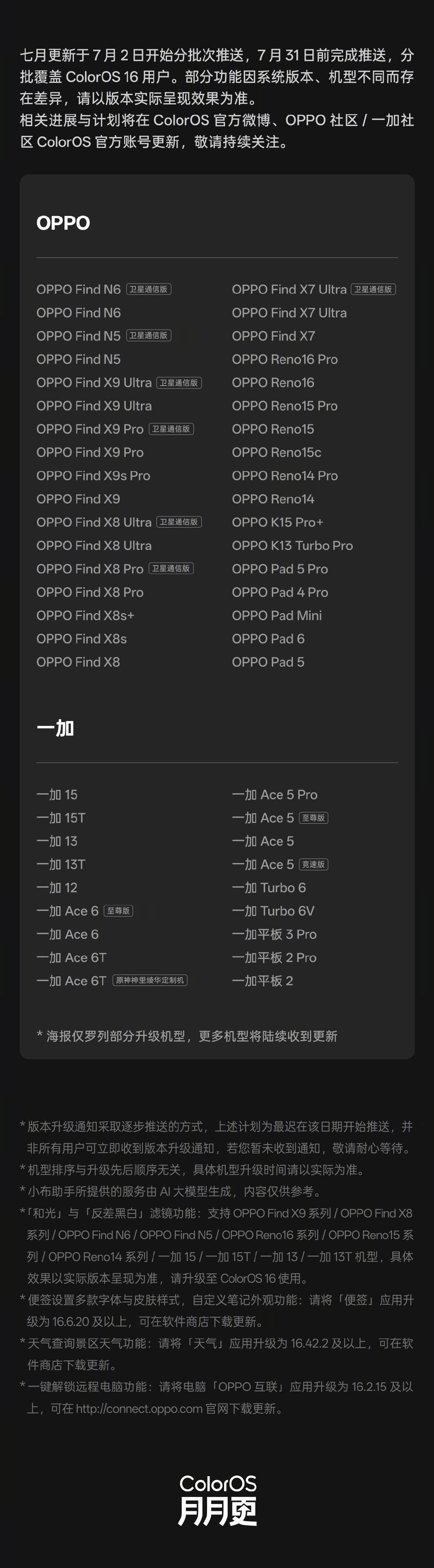Click OPPO K13 Turbo Pro entry
Viewport: 434px width, 1568px height.
[292, 546]
